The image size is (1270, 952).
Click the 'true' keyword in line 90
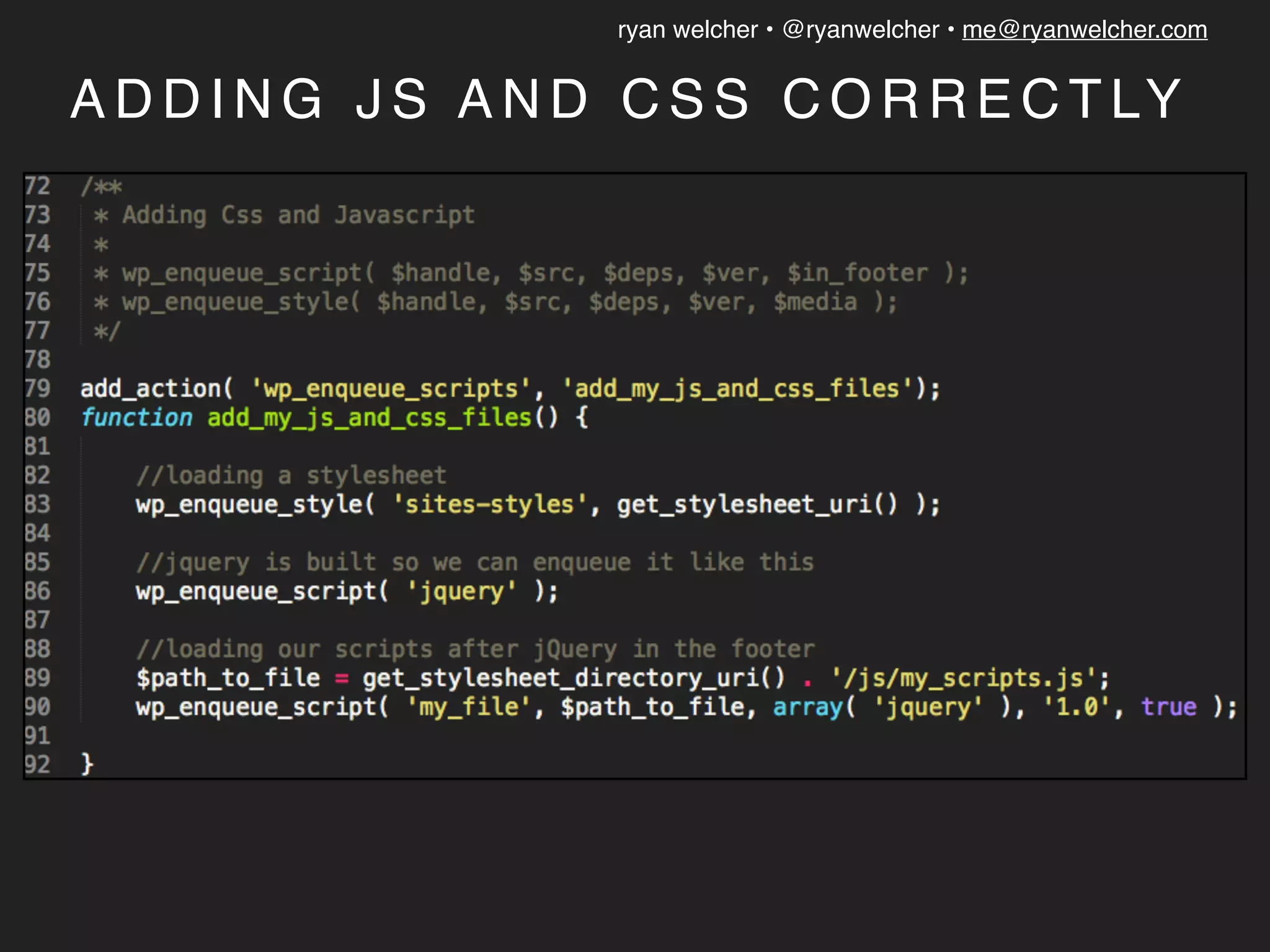(x=1169, y=707)
